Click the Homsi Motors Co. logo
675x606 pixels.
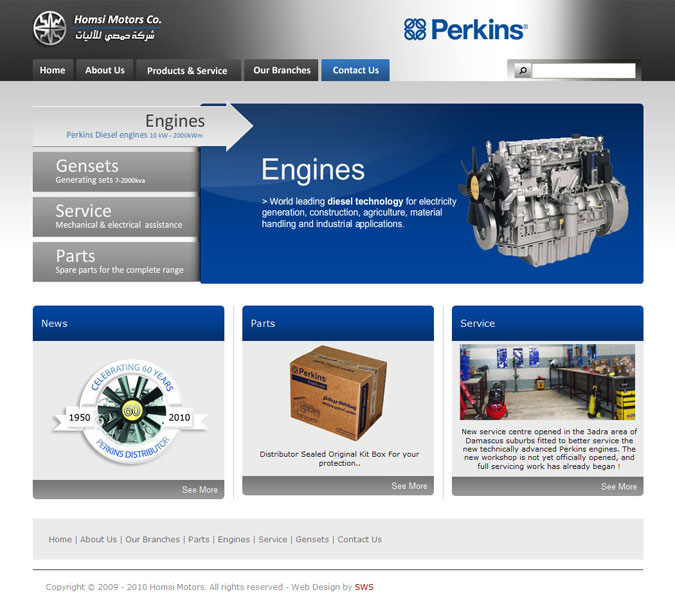pyautogui.click(x=97, y=28)
